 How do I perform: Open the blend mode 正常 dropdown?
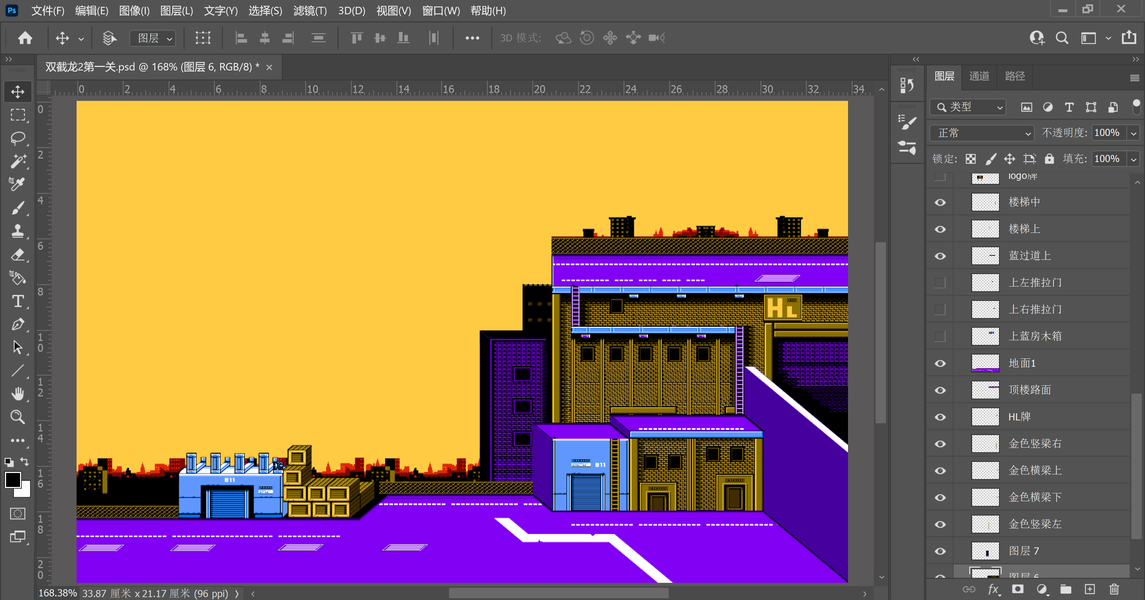(981, 133)
